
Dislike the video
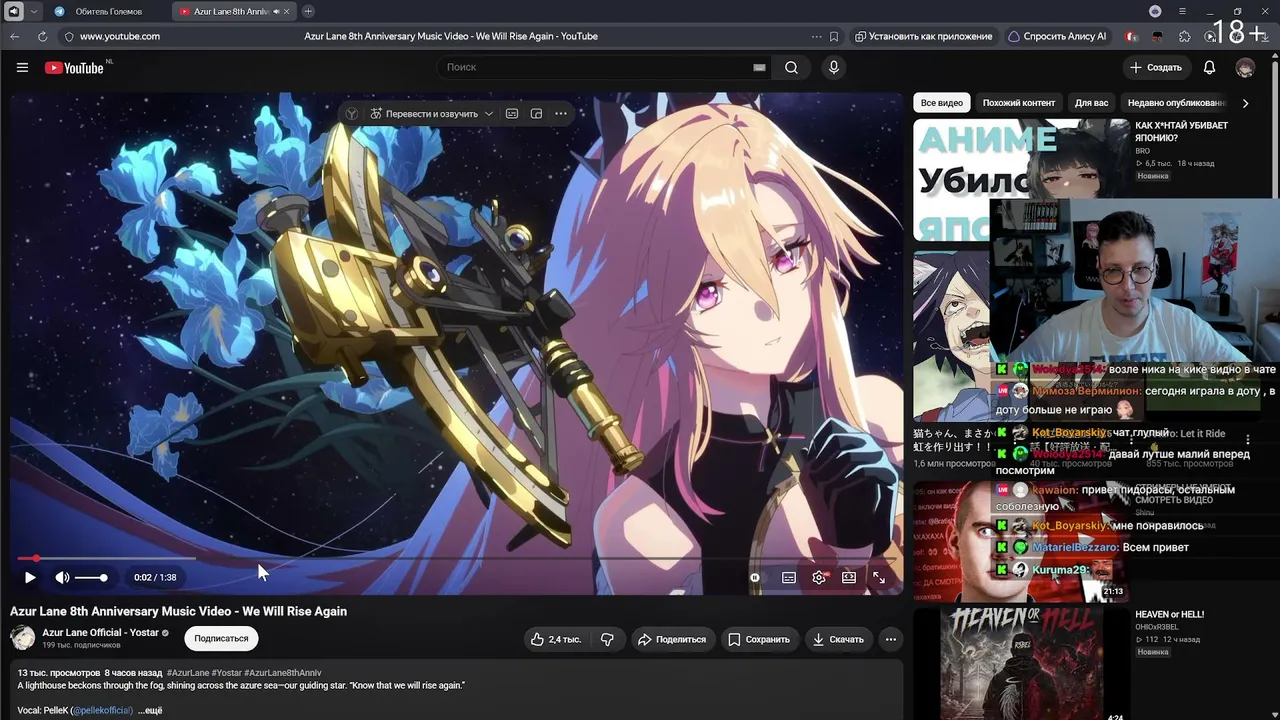607,639
